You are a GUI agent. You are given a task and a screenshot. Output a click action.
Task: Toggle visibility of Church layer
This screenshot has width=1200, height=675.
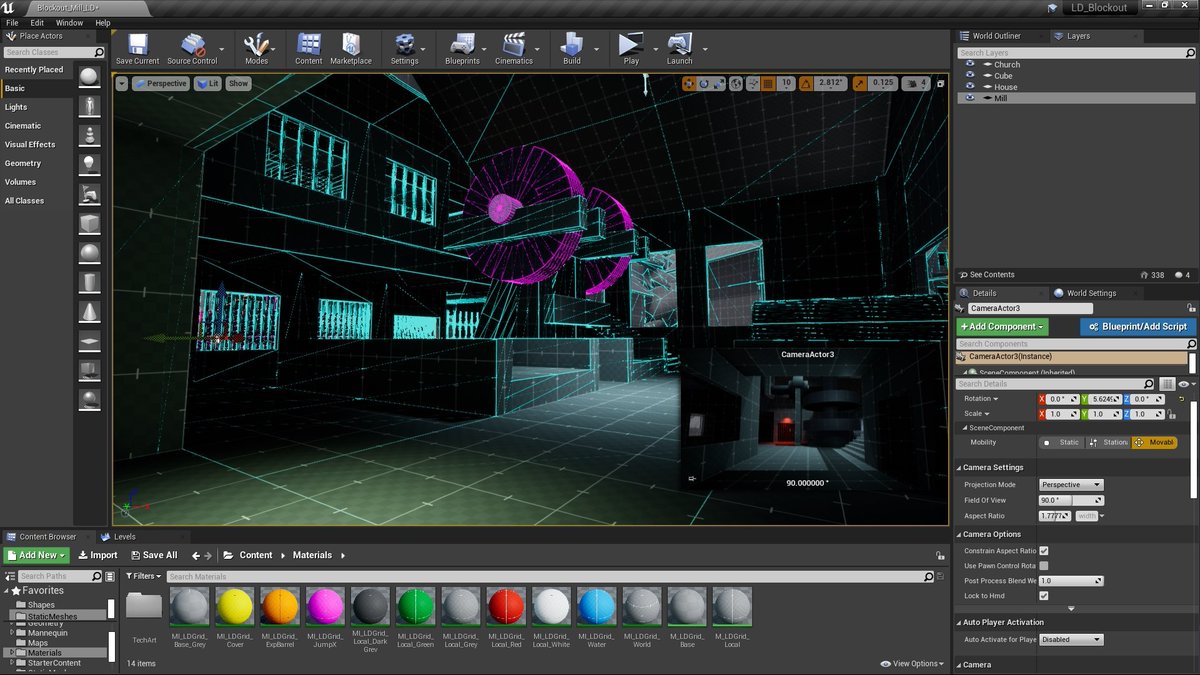pyautogui.click(x=970, y=65)
